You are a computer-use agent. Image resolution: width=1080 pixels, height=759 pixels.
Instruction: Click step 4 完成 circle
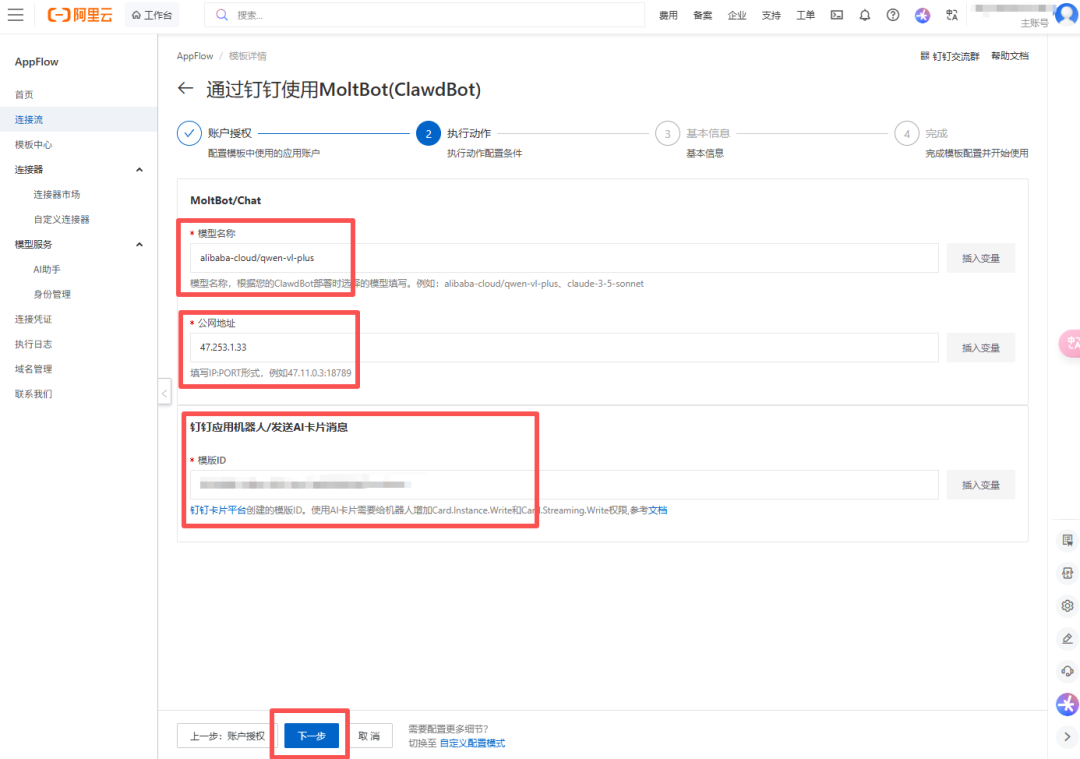click(906, 134)
